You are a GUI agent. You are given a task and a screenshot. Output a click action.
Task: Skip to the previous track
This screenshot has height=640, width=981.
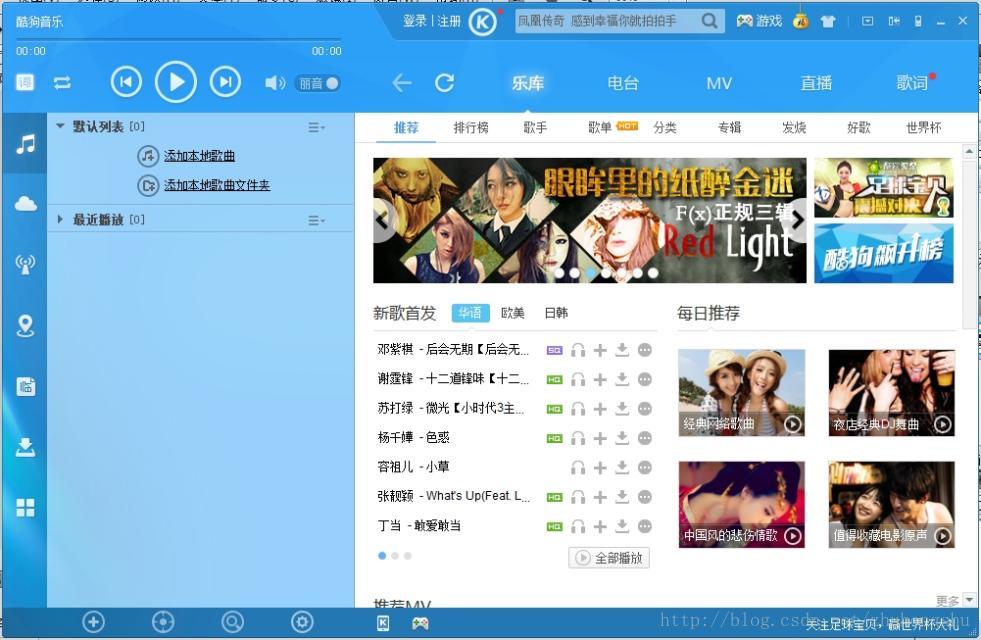click(x=126, y=82)
